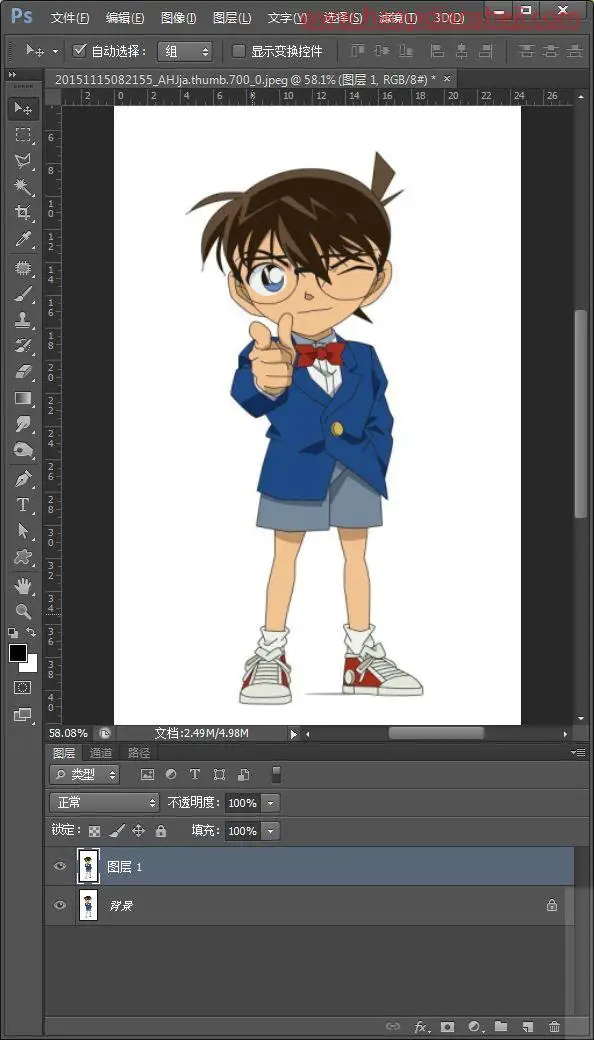
Task: Hide the 图层 1 layer visibility
Action: click(x=60, y=866)
